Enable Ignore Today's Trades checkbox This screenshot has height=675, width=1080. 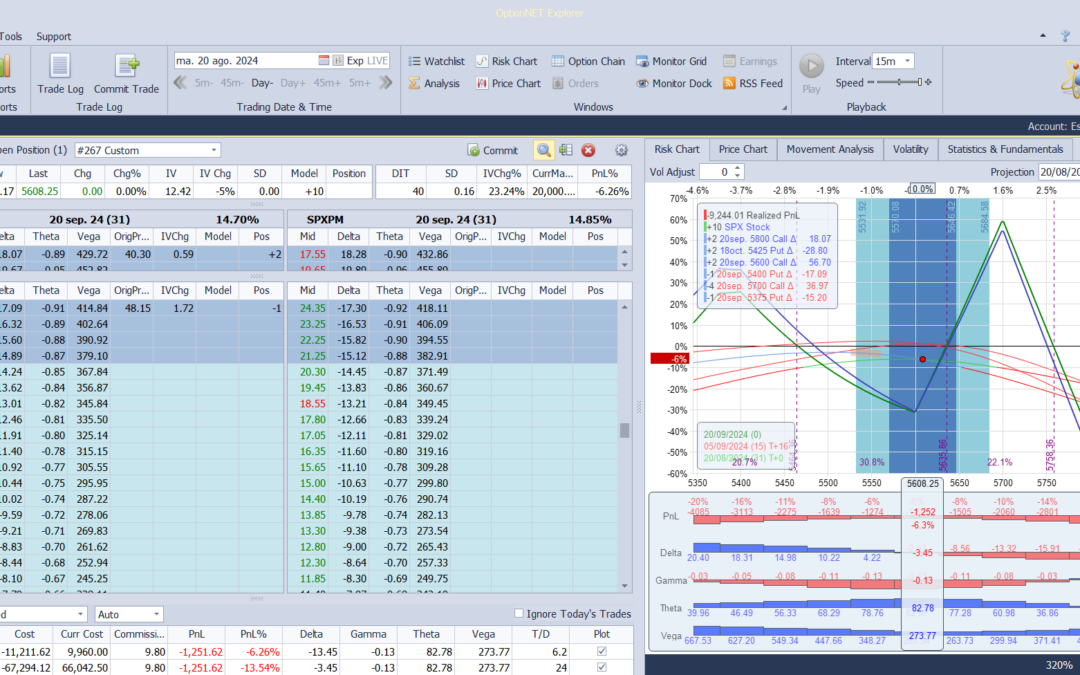(518, 613)
